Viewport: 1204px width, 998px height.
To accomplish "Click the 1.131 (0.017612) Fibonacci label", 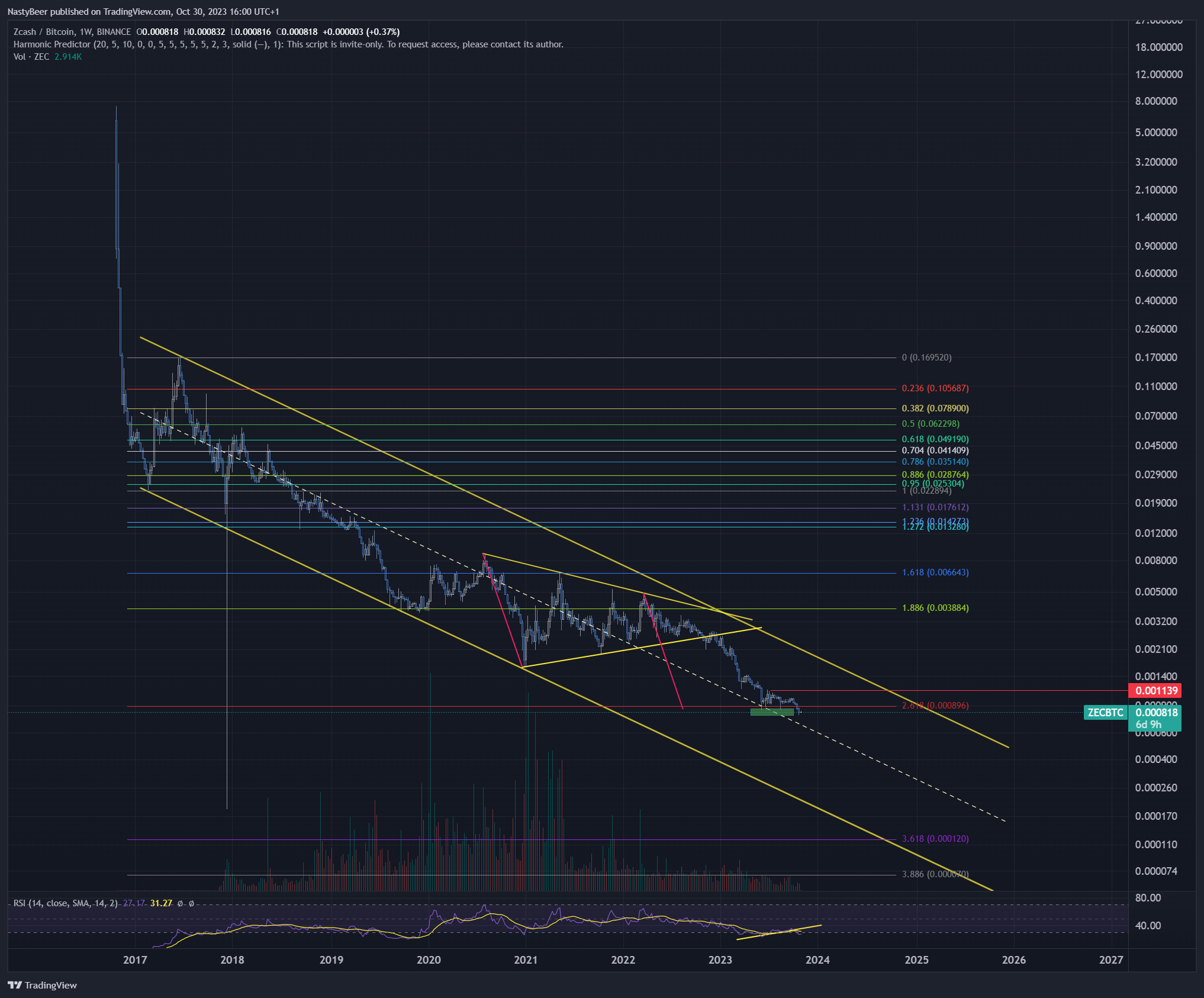I will coord(935,507).
